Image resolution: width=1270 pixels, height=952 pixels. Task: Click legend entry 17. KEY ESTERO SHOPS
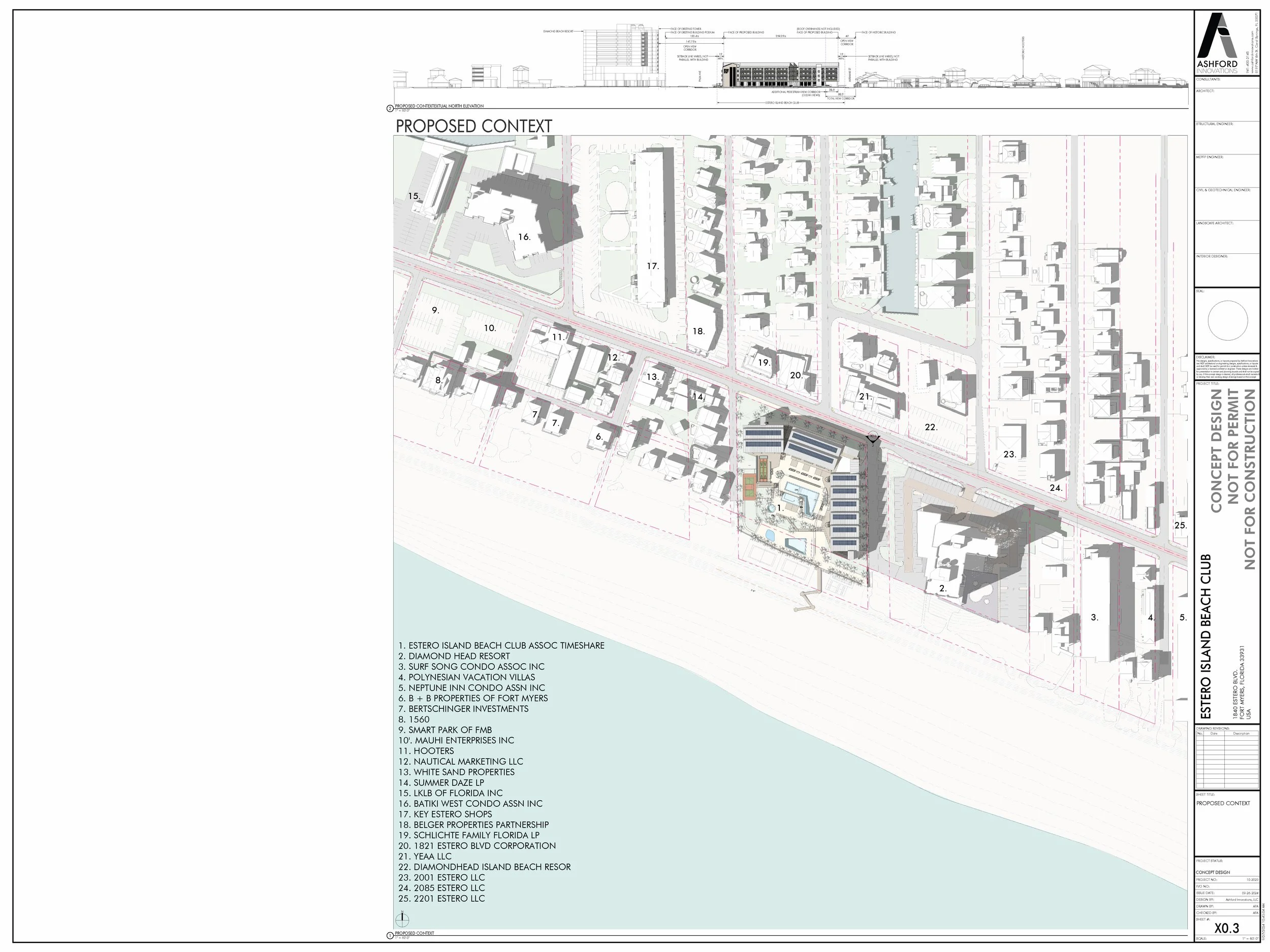pos(445,814)
